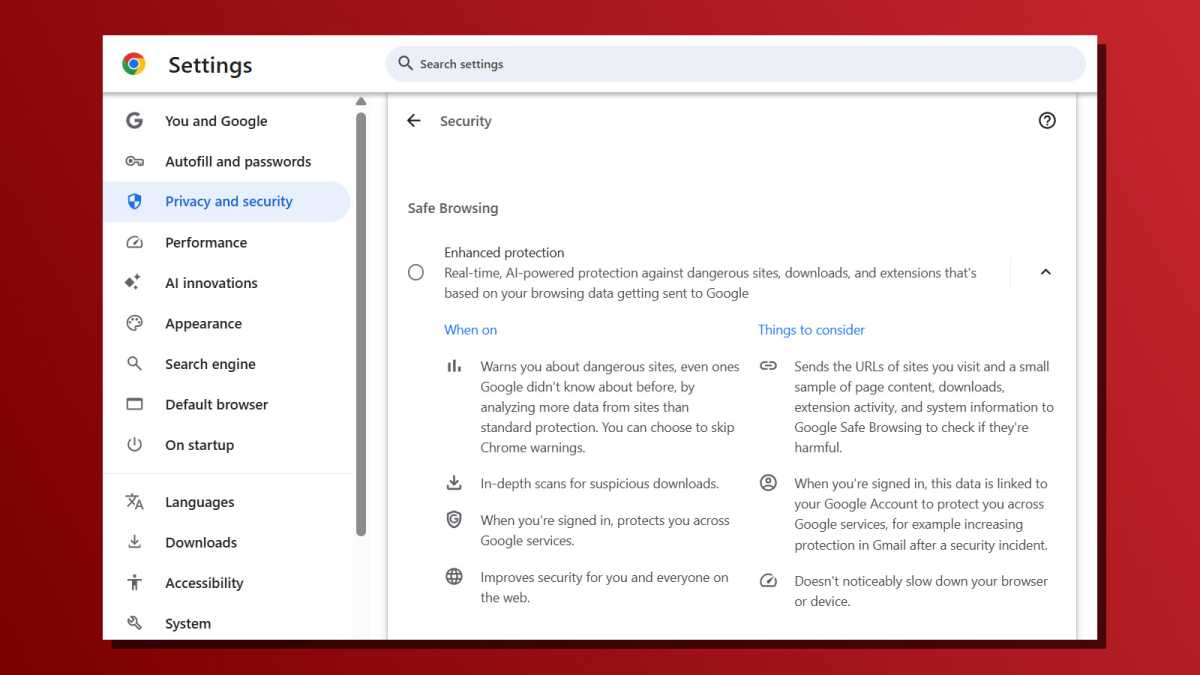Viewport: 1200px width, 675px height.
Task: Select the AI innovations sparkle icon
Action: (135, 282)
